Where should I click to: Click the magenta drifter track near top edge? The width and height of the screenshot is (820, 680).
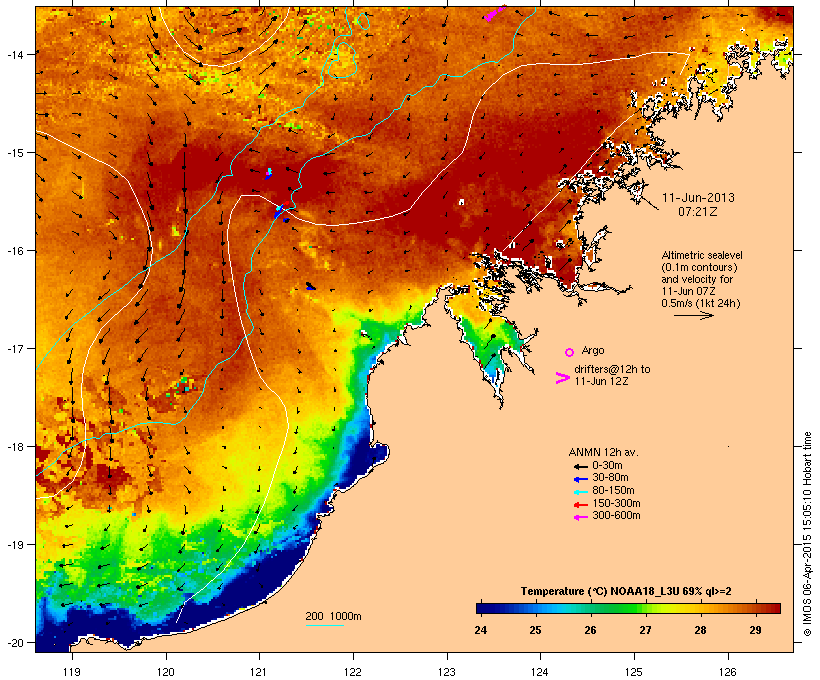coord(494,13)
